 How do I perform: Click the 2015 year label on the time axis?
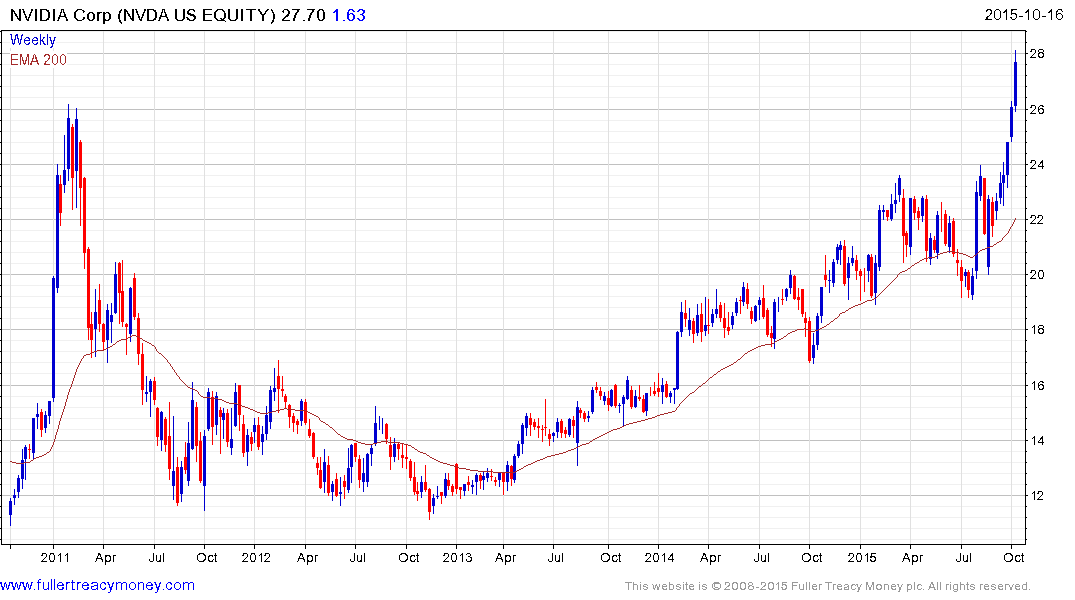pos(862,557)
